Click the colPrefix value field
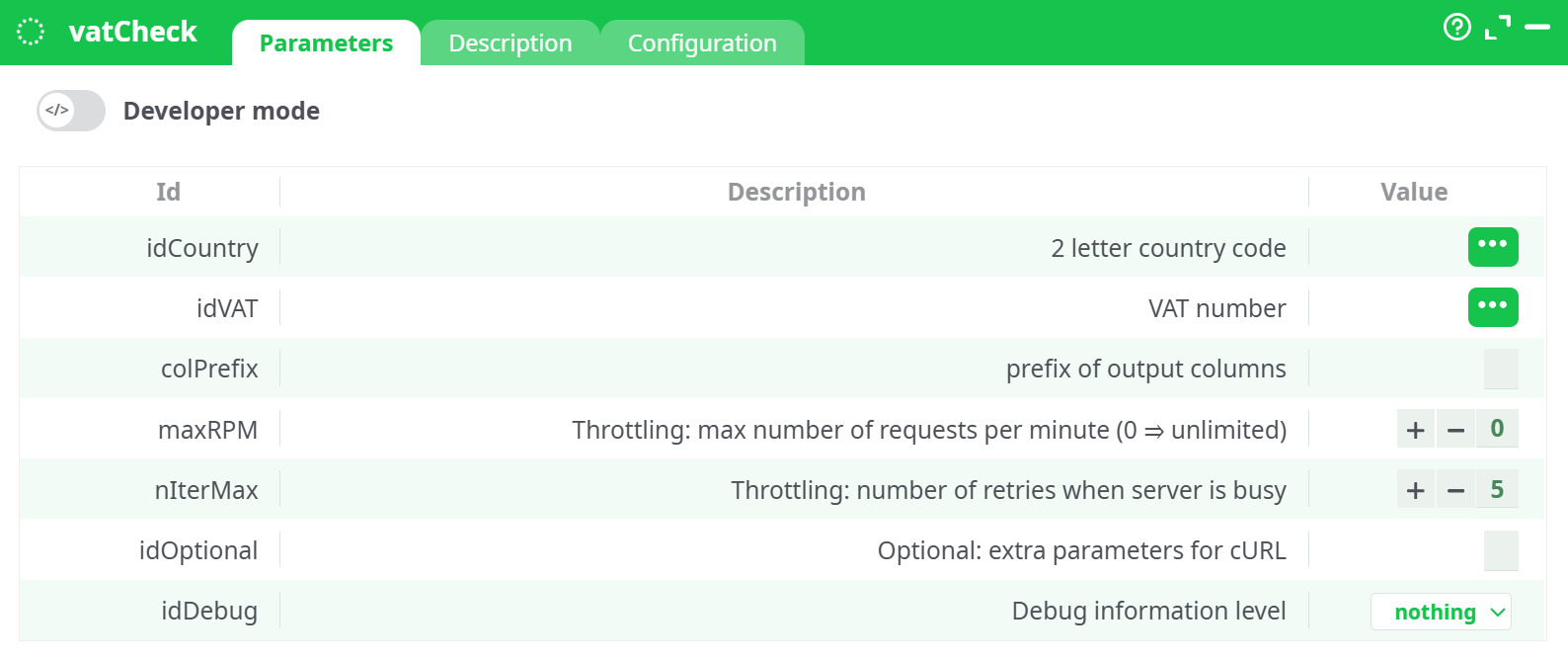The height and width of the screenshot is (661, 1568). tap(1500, 369)
